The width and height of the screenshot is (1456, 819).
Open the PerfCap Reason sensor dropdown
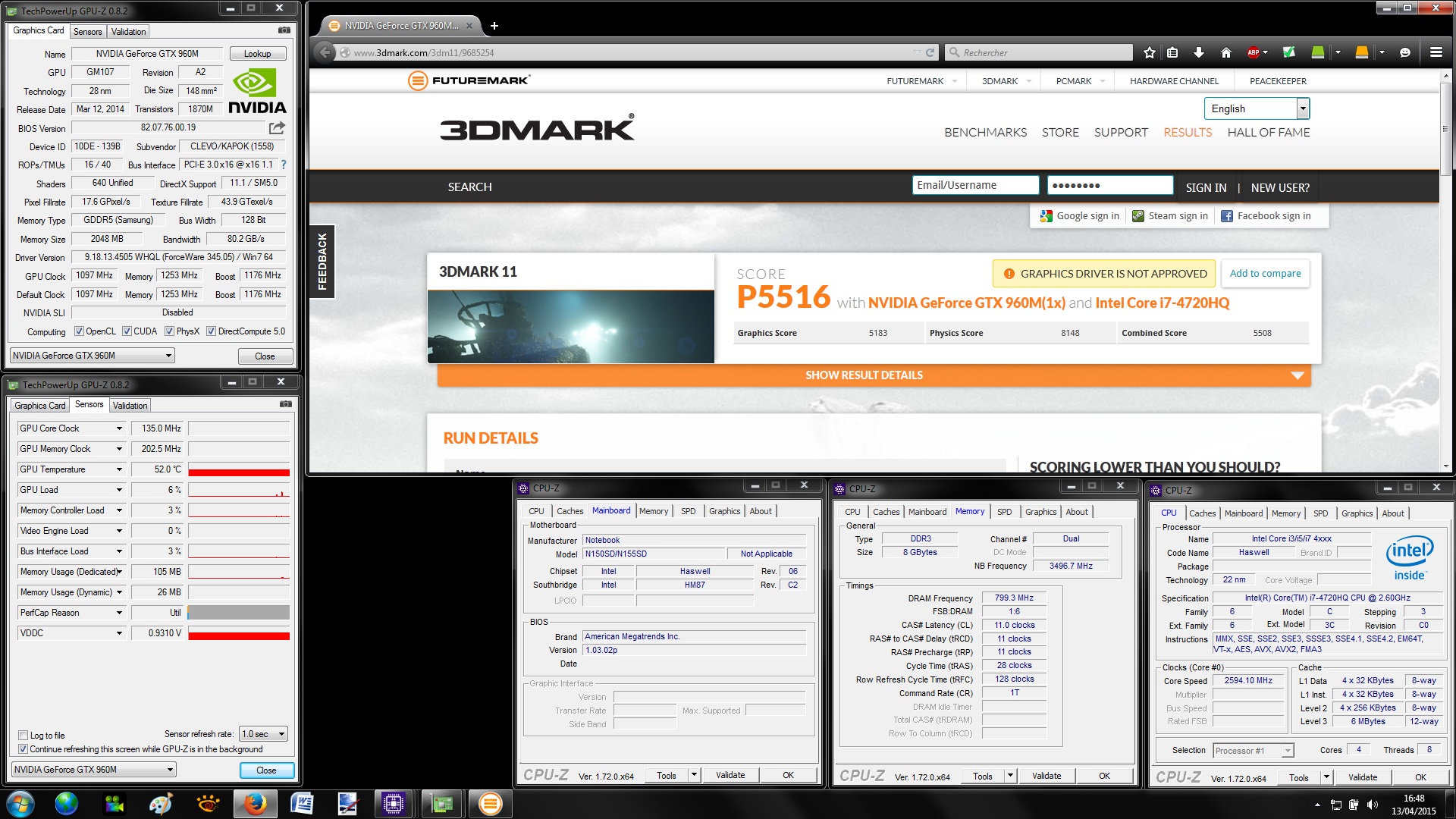119,613
